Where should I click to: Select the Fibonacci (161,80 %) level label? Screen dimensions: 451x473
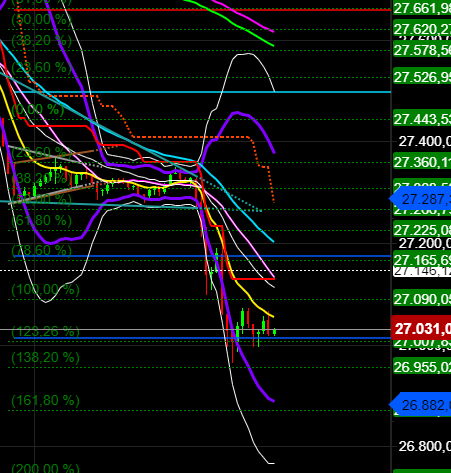(x=46, y=400)
